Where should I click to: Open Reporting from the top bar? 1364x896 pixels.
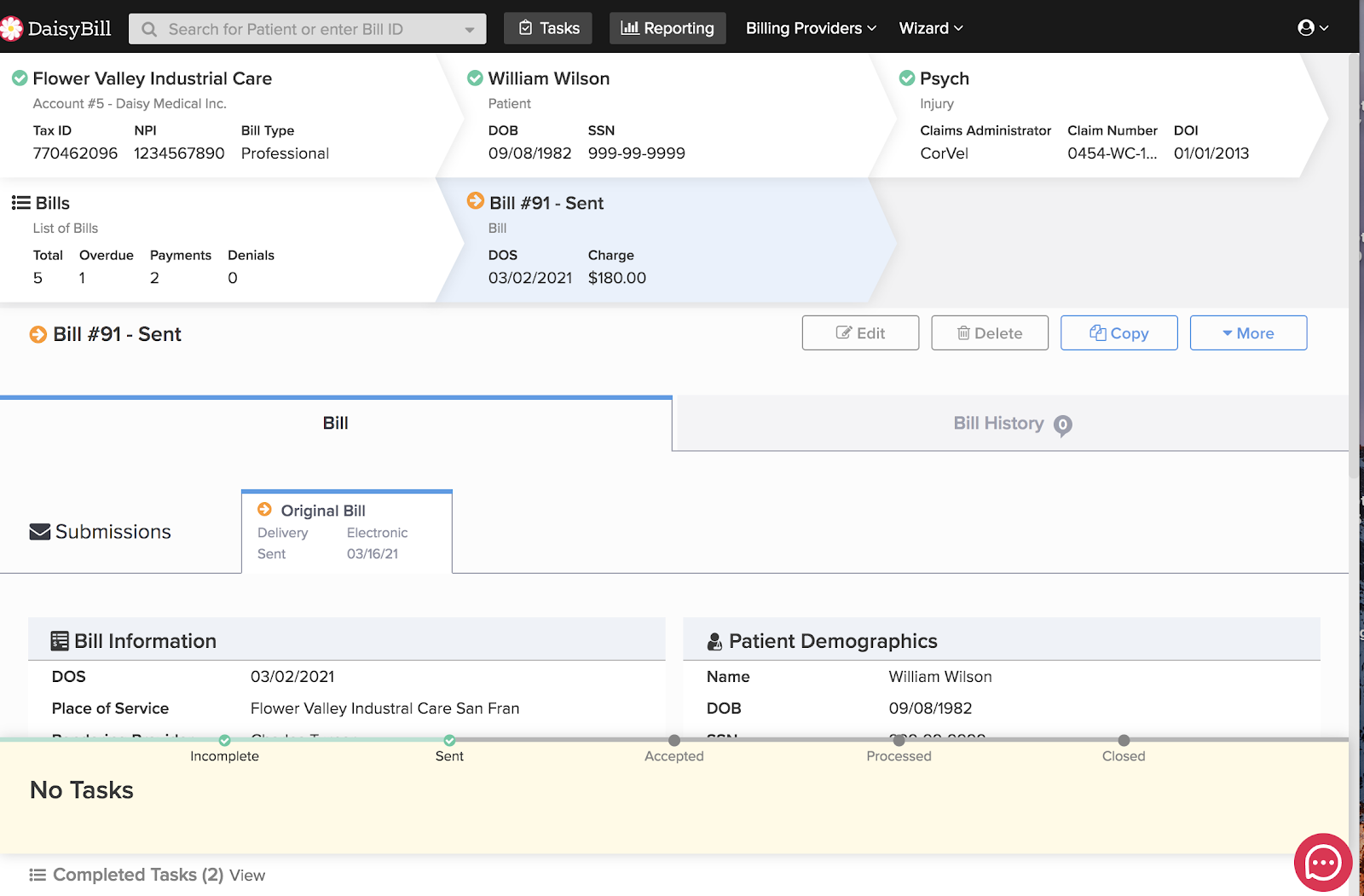pos(668,28)
